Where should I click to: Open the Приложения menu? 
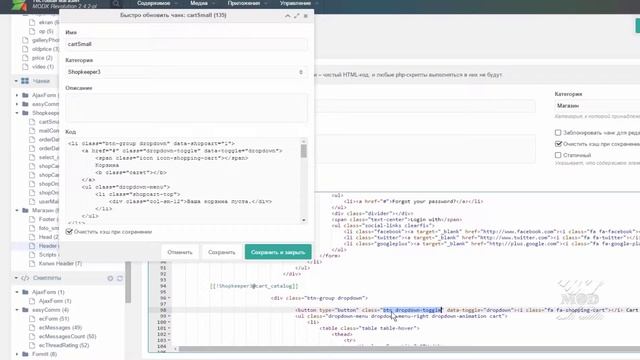click(244, 3)
